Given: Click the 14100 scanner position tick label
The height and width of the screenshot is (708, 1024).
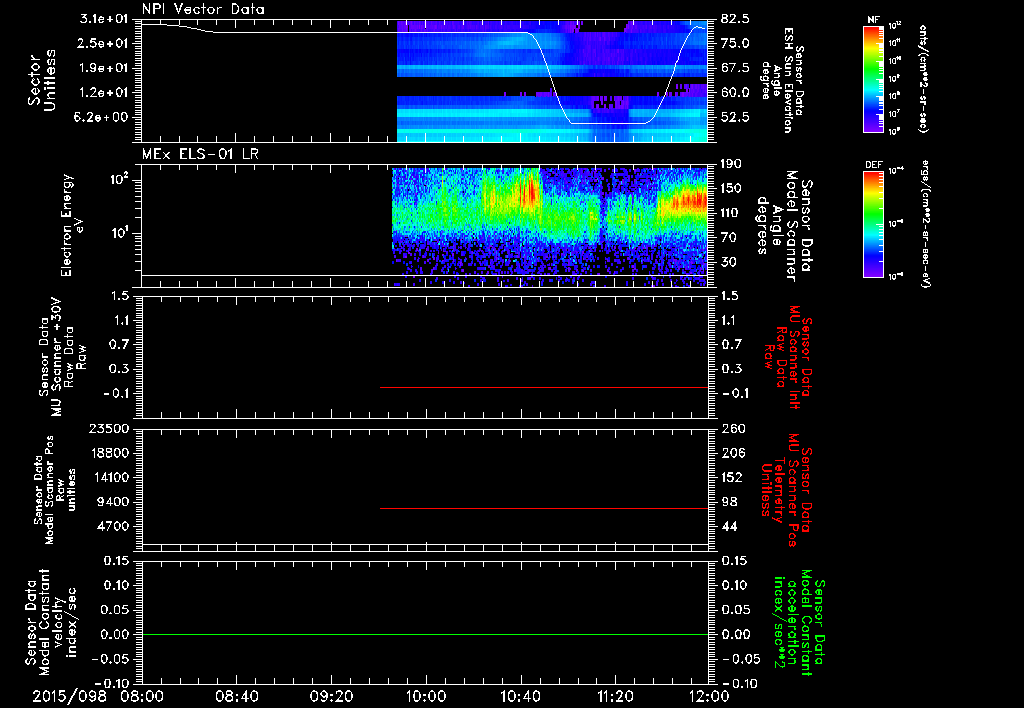Looking at the screenshot, I should point(110,477).
